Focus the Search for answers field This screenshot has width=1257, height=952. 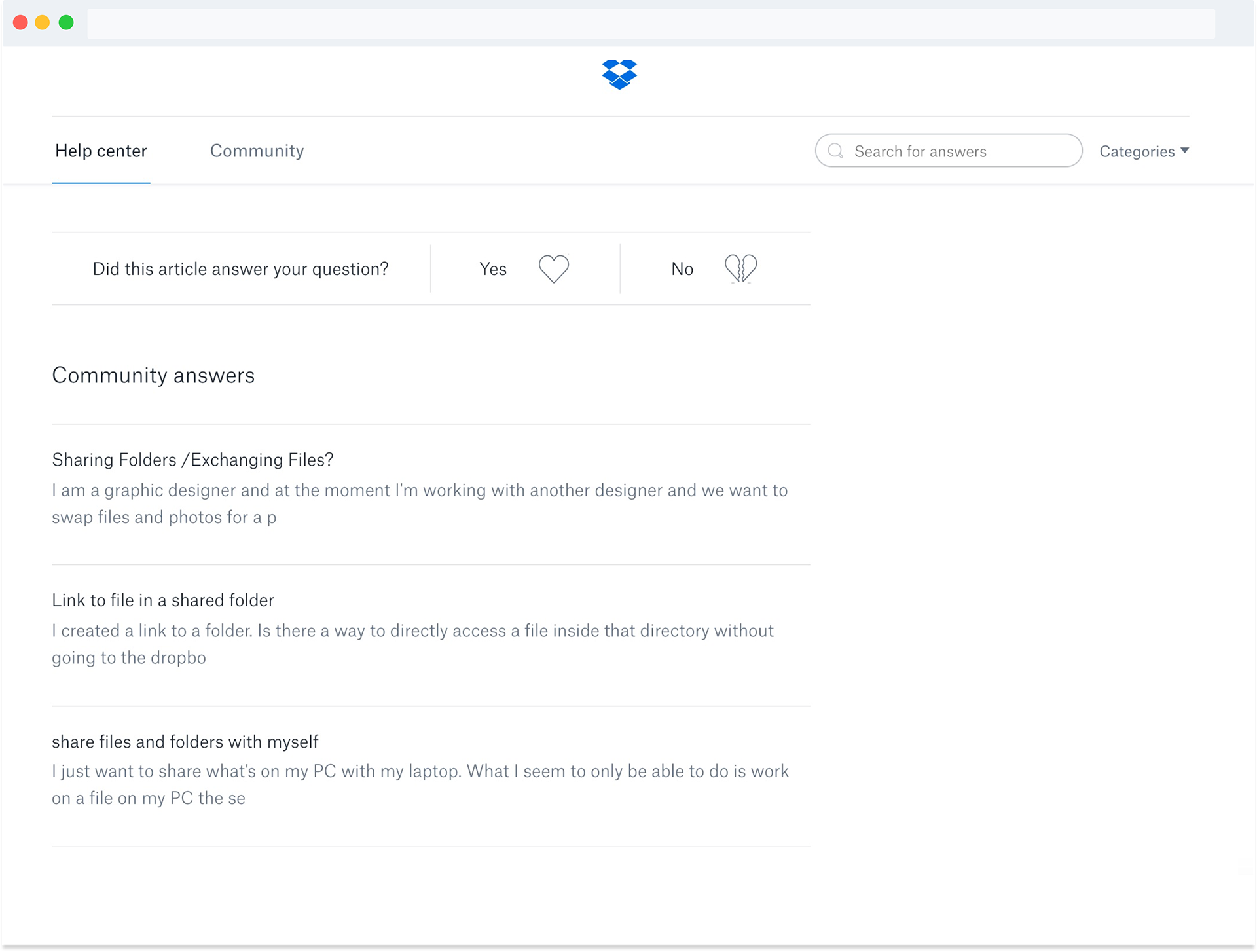(949, 151)
